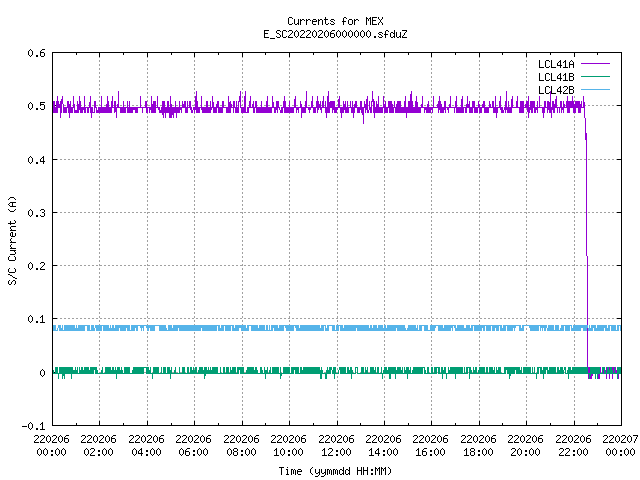Click the 220206 08:00 x-axis tick label
Image resolution: width=640 pixels, height=480 pixels.
pyautogui.click(x=241, y=445)
